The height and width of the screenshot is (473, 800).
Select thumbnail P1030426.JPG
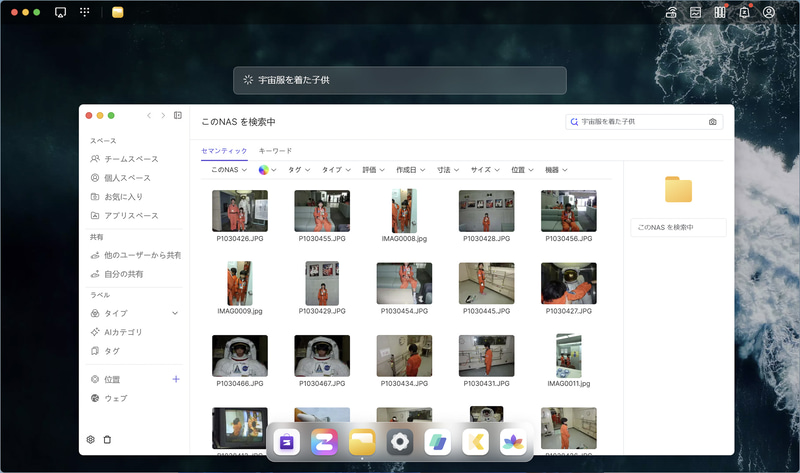(x=240, y=211)
